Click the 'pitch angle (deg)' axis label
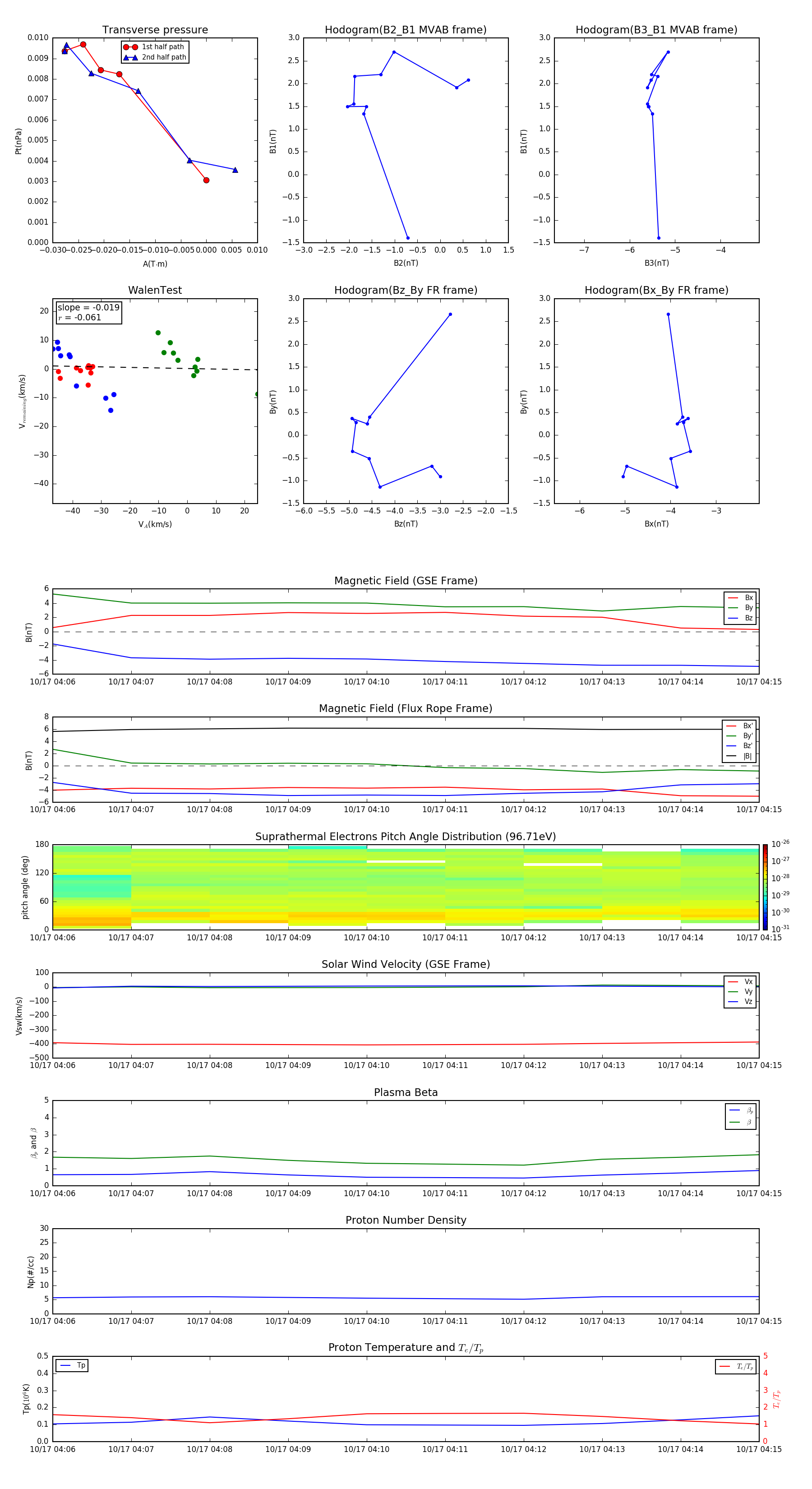 [x=25, y=887]
